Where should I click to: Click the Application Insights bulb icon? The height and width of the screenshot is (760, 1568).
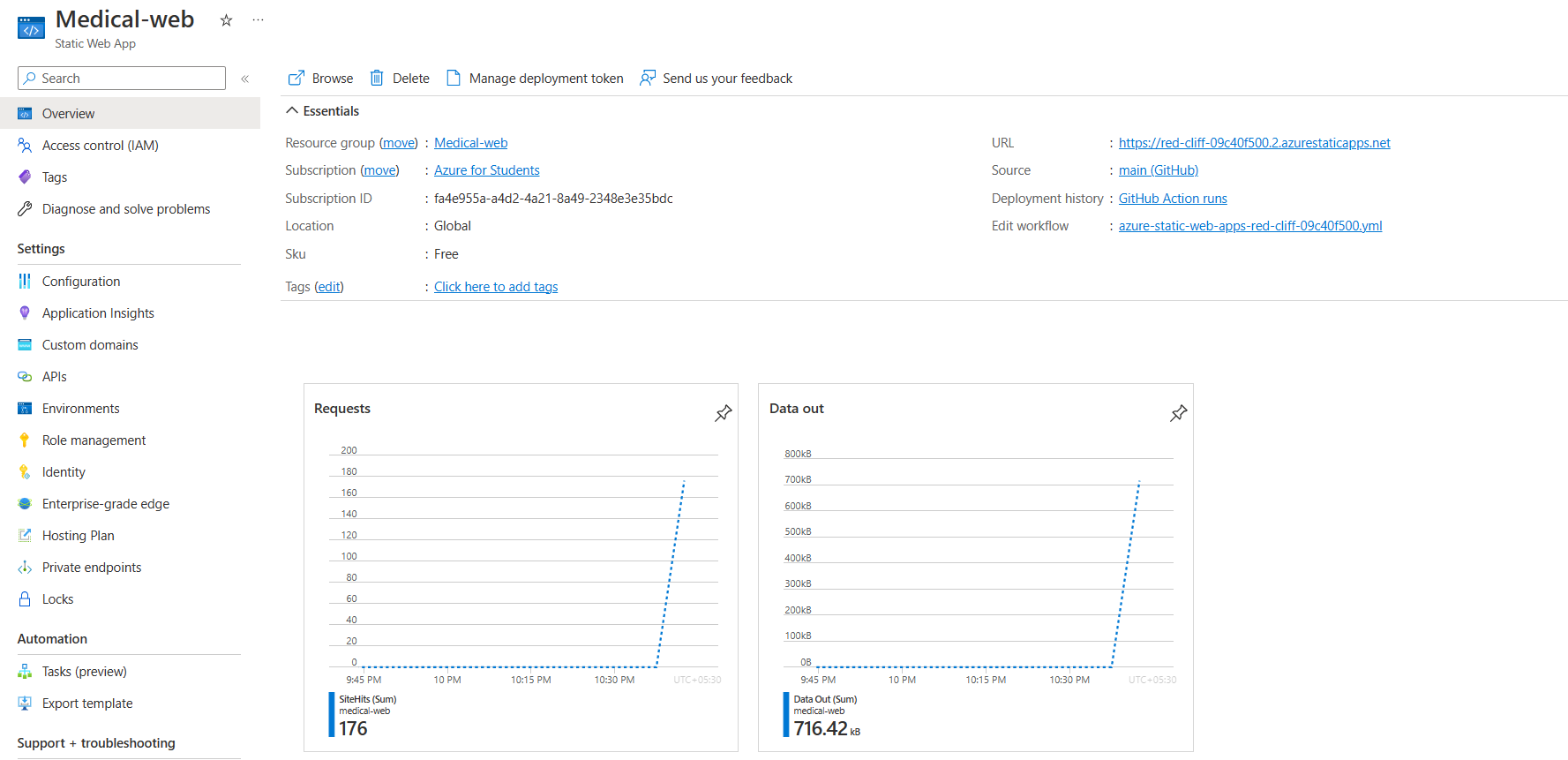[25, 313]
